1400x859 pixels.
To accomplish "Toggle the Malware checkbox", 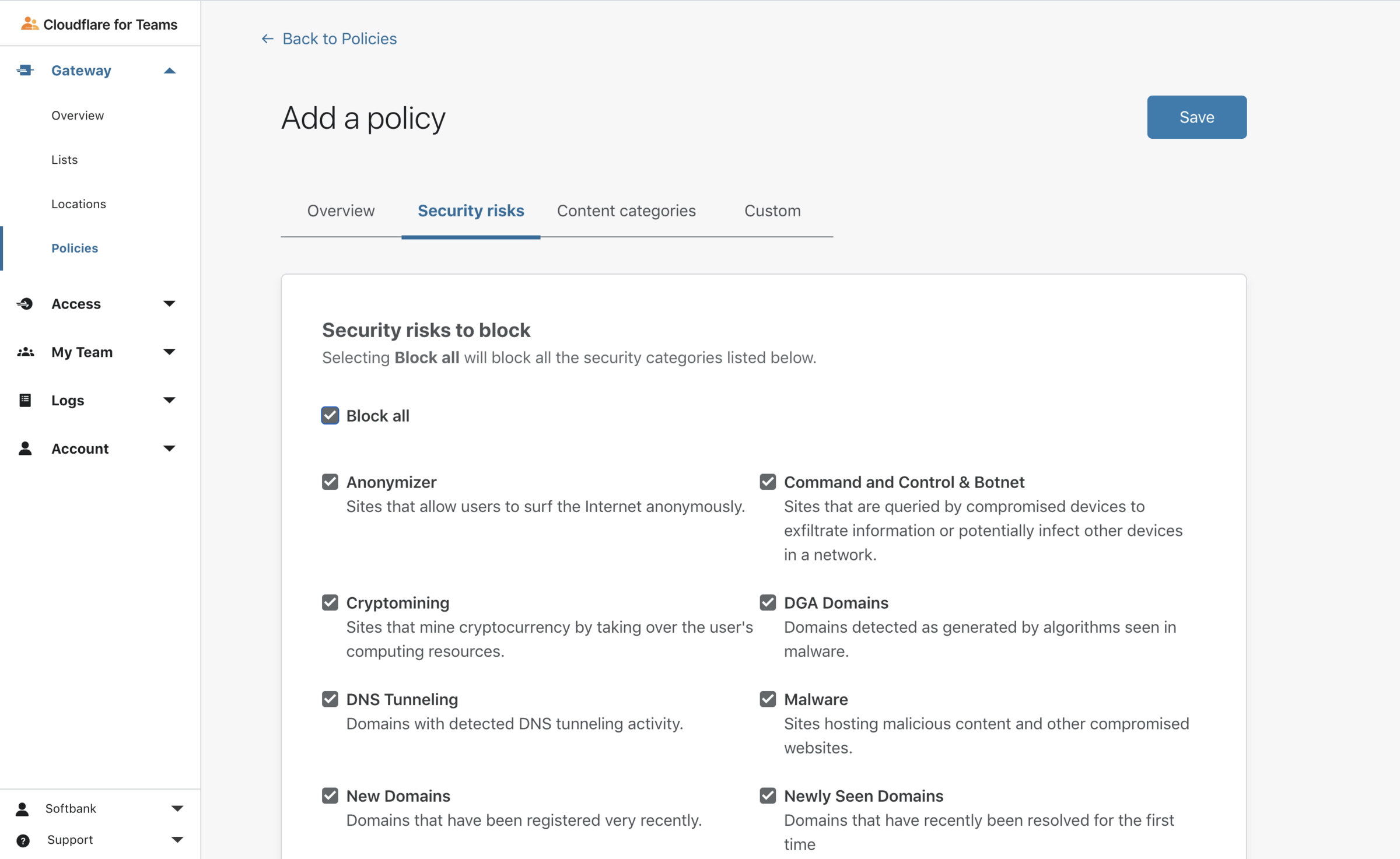I will [x=768, y=699].
